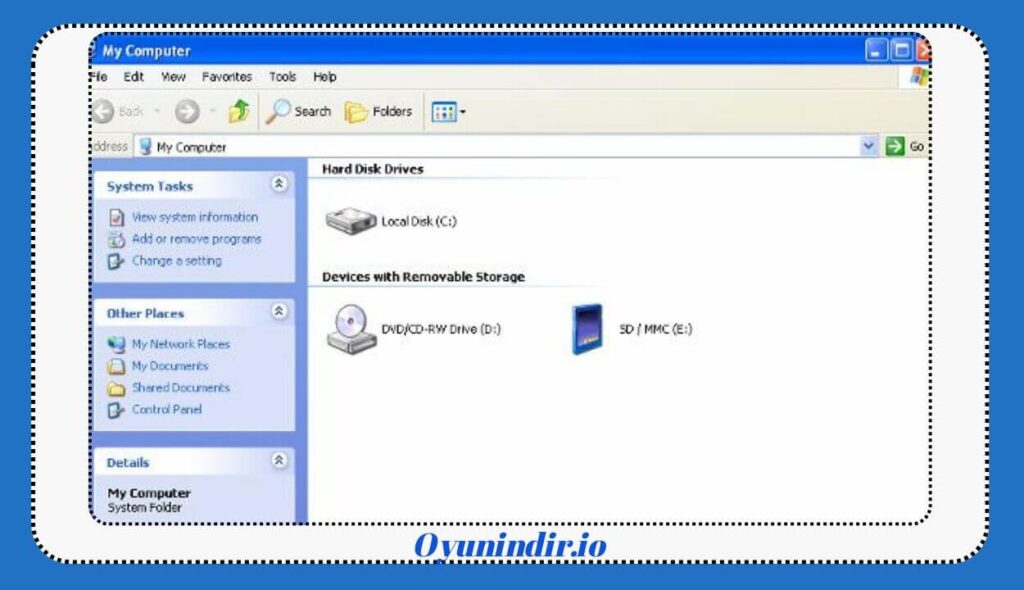
Task: Click the SD / MMC (E:) label
Action: (x=655, y=329)
